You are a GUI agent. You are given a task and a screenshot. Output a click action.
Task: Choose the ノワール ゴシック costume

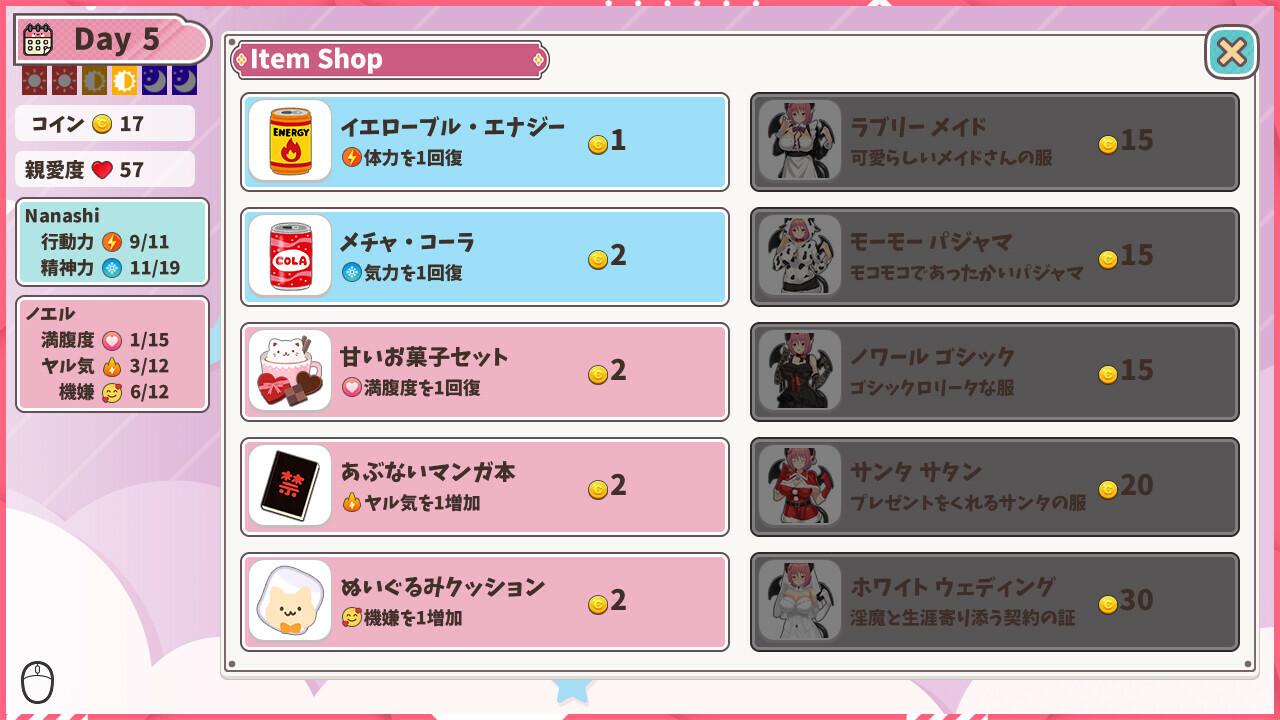click(x=995, y=371)
